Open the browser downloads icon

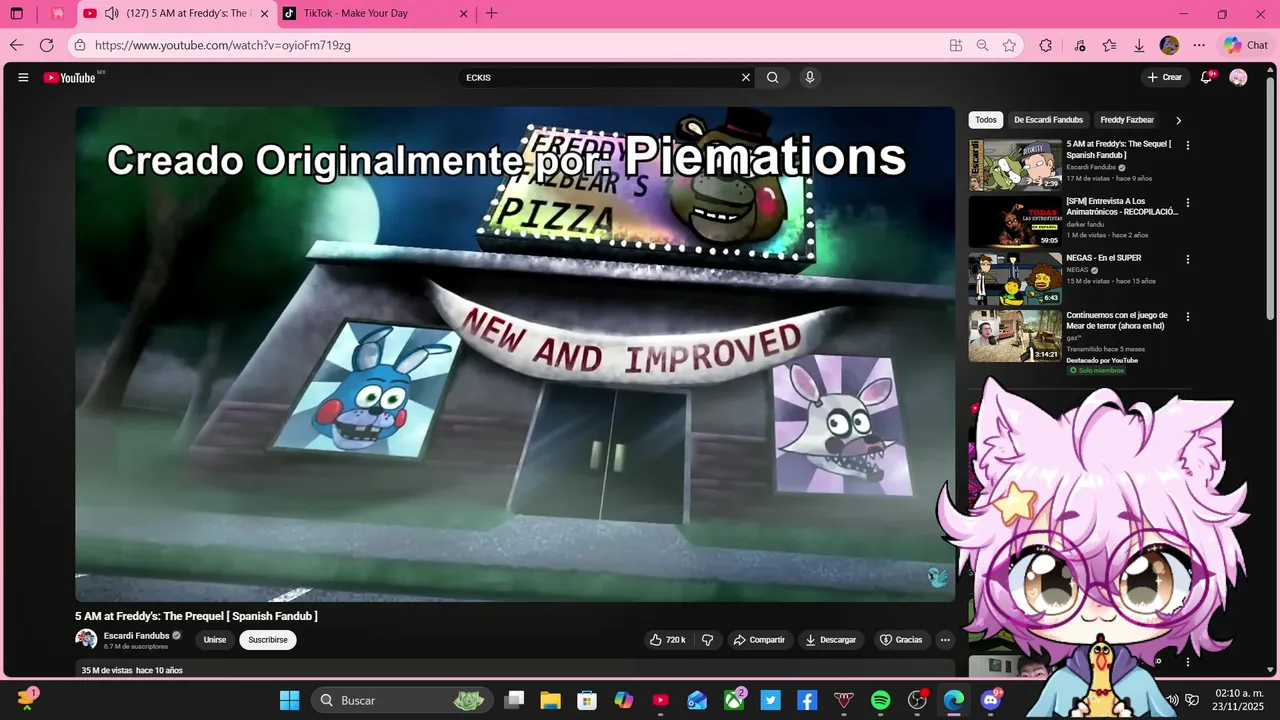[x=1139, y=45]
